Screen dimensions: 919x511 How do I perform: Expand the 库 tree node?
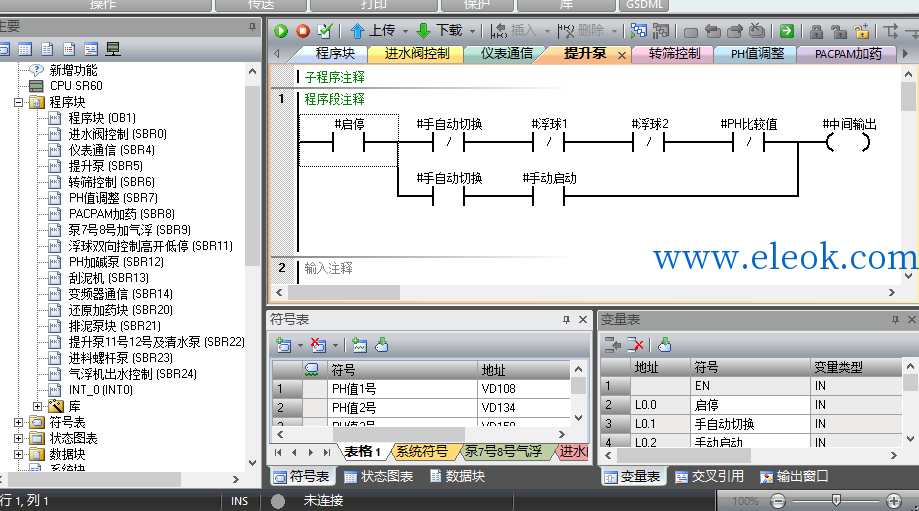click(38, 407)
